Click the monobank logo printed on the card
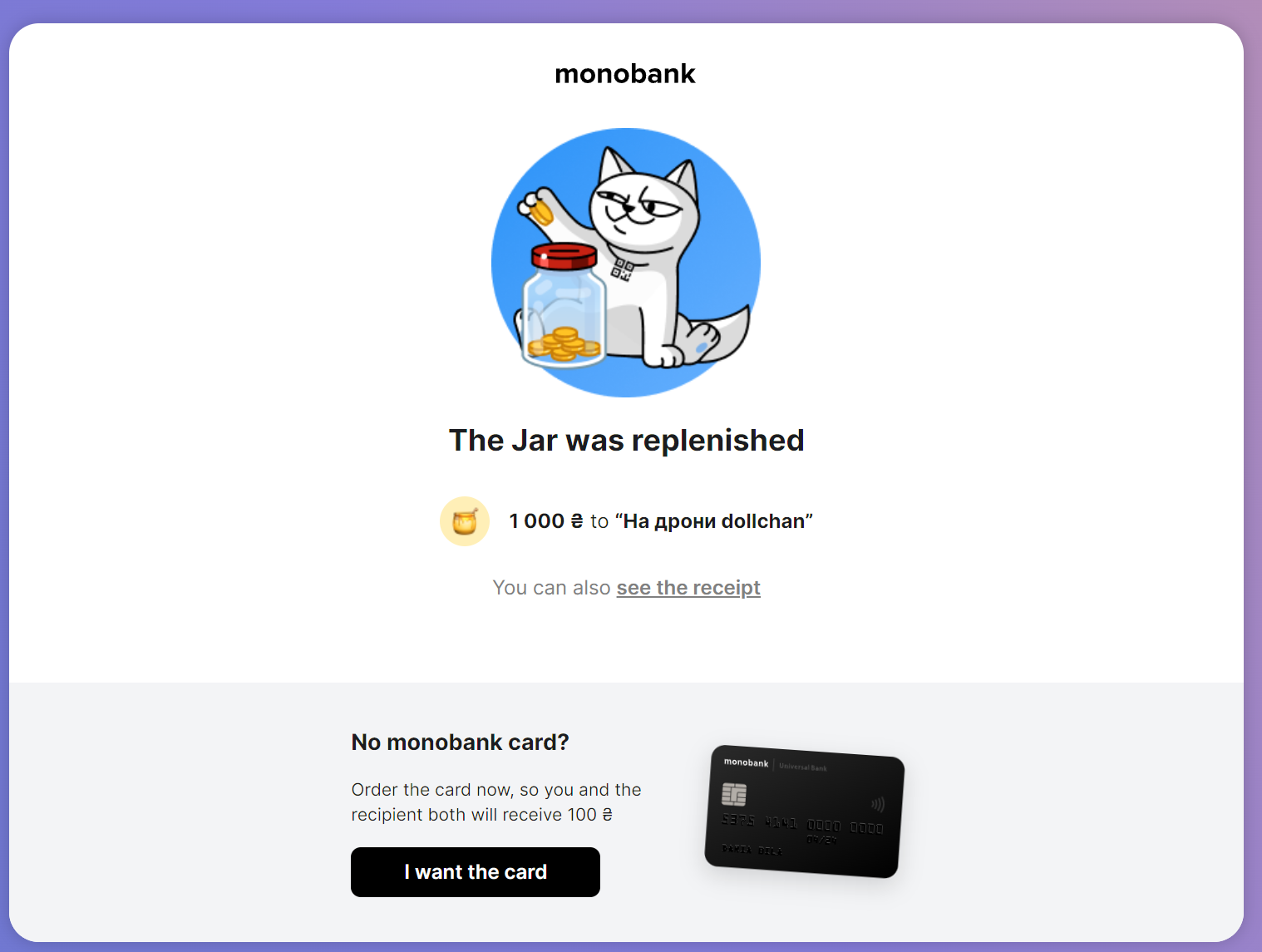1262x952 pixels. click(x=746, y=762)
